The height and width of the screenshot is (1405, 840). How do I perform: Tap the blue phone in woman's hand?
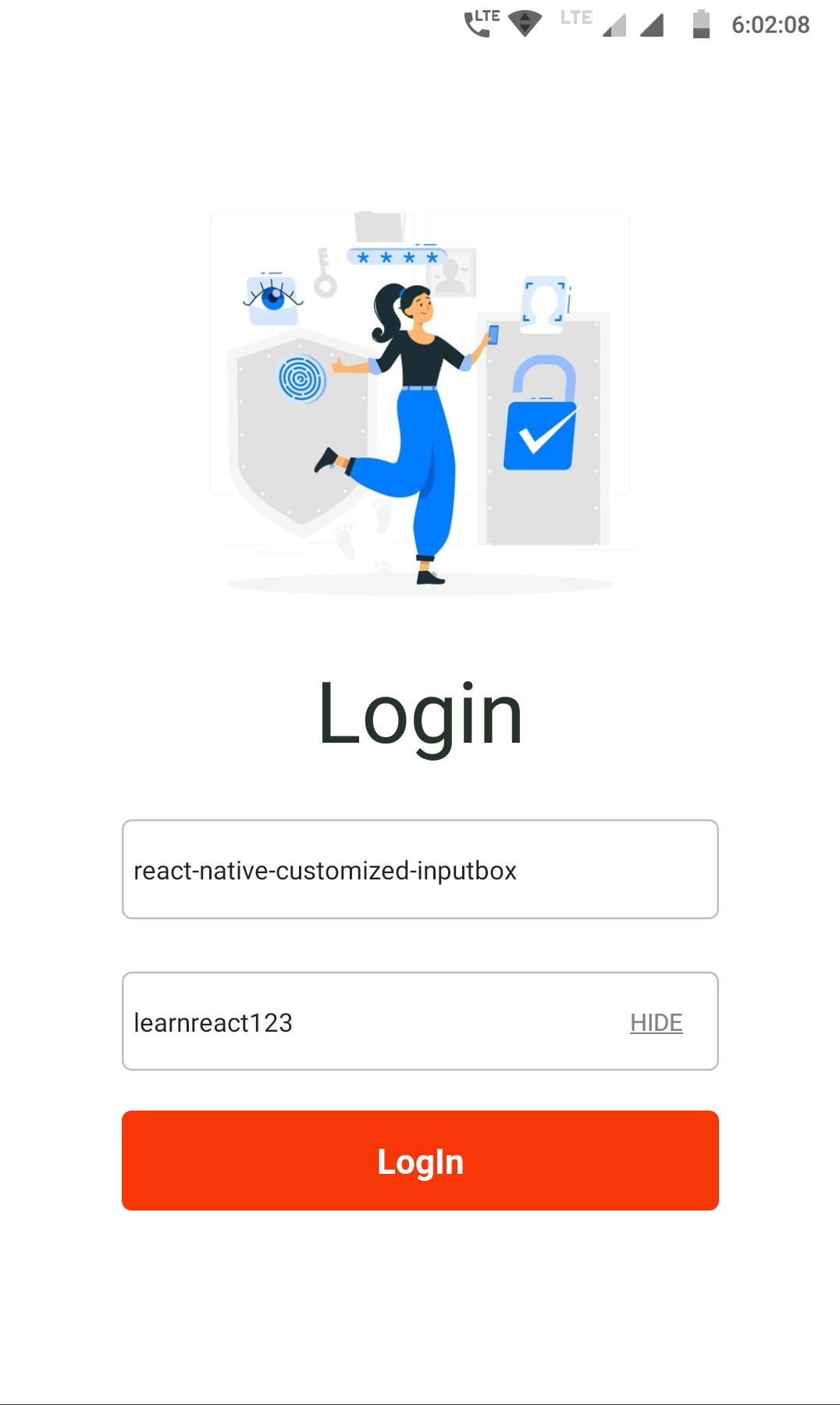pos(493,335)
